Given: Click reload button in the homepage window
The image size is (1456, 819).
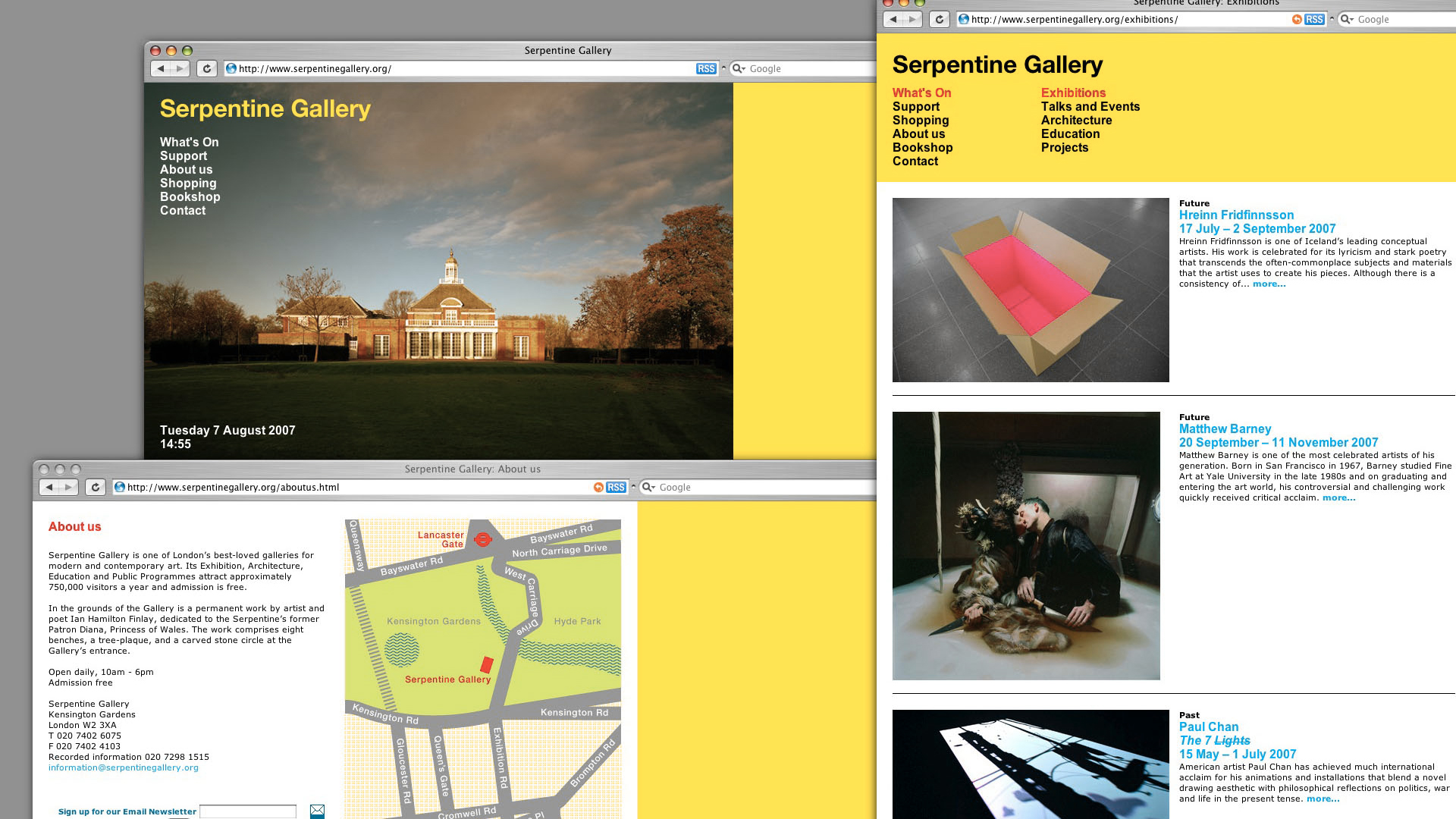Looking at the screenshot, I should pyautogui.click(x=206, y=69).
